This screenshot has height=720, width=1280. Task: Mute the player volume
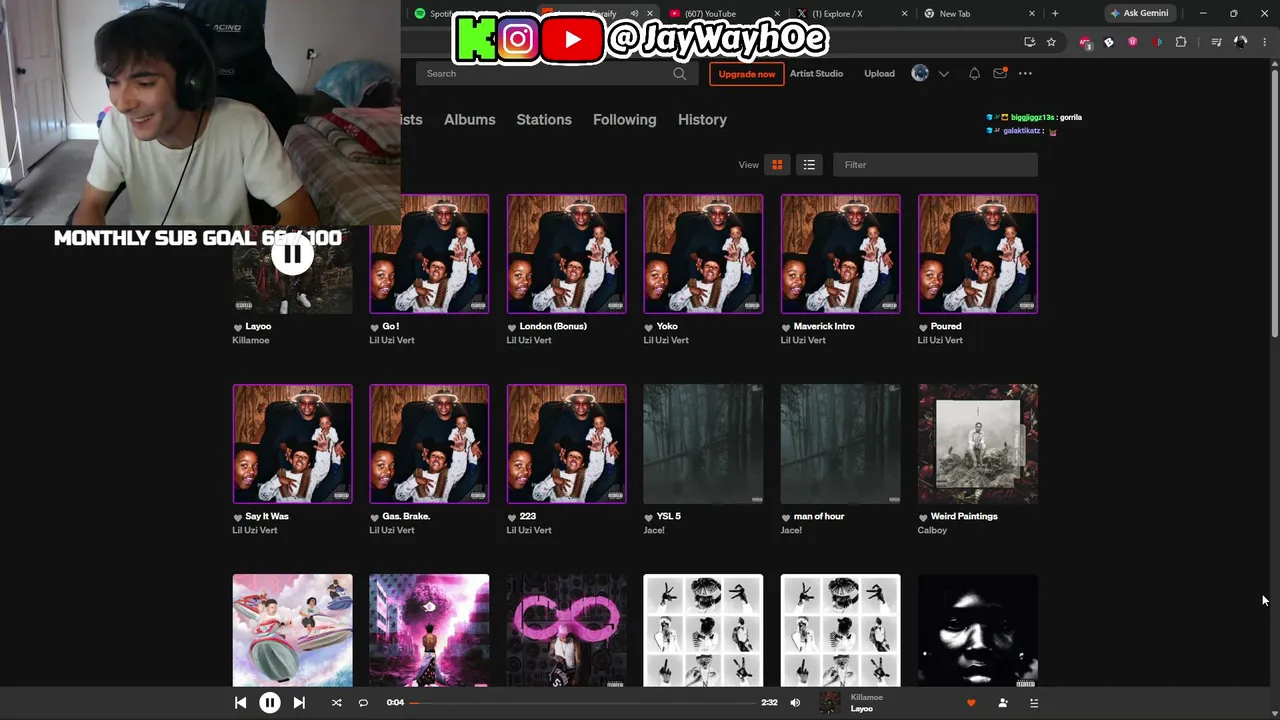point(795,703)
